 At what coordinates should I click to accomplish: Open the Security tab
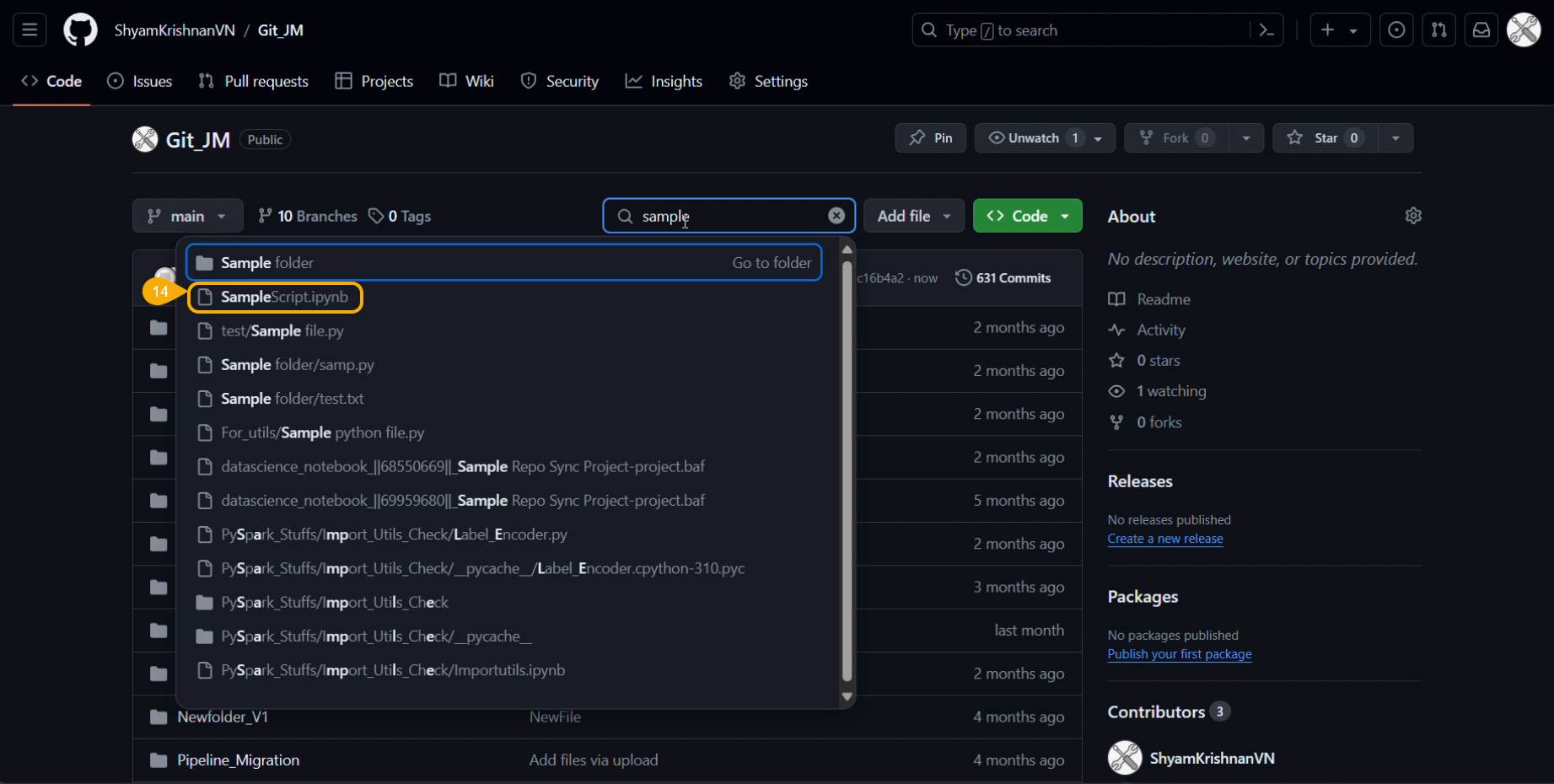tap(560, 81)
